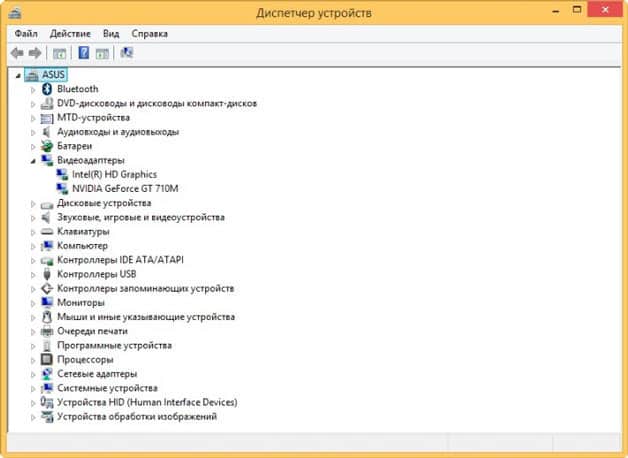
Task: Expand the Мониторы category
Action: (33, 302)
